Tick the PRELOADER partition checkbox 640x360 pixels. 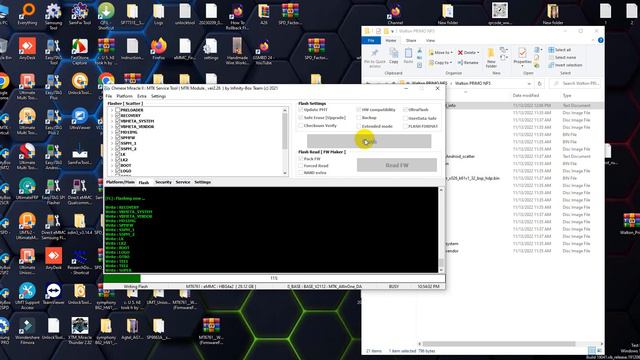[118, 110]
